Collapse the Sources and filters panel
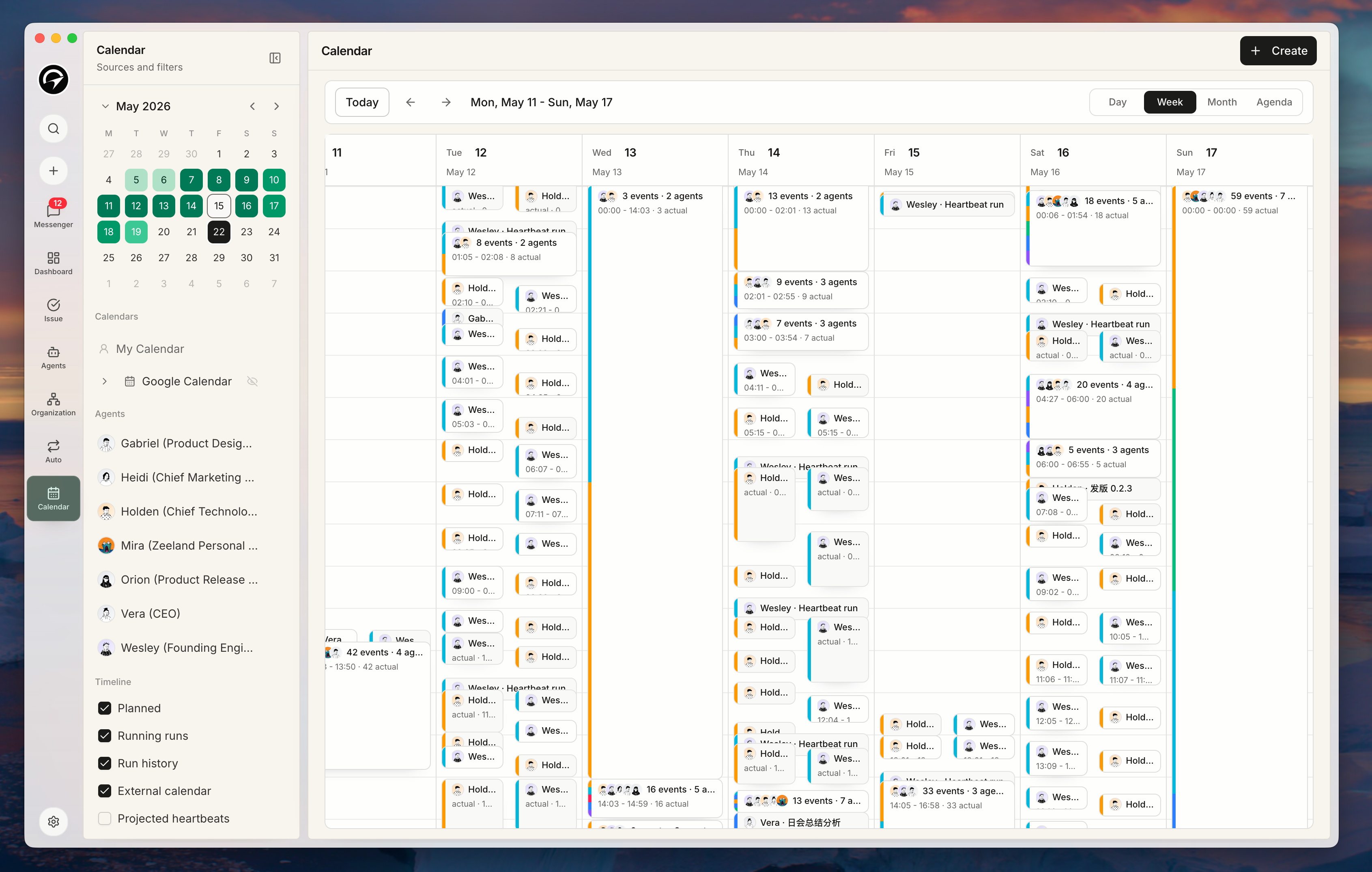The image size is (1372, 872). [275, 58]
